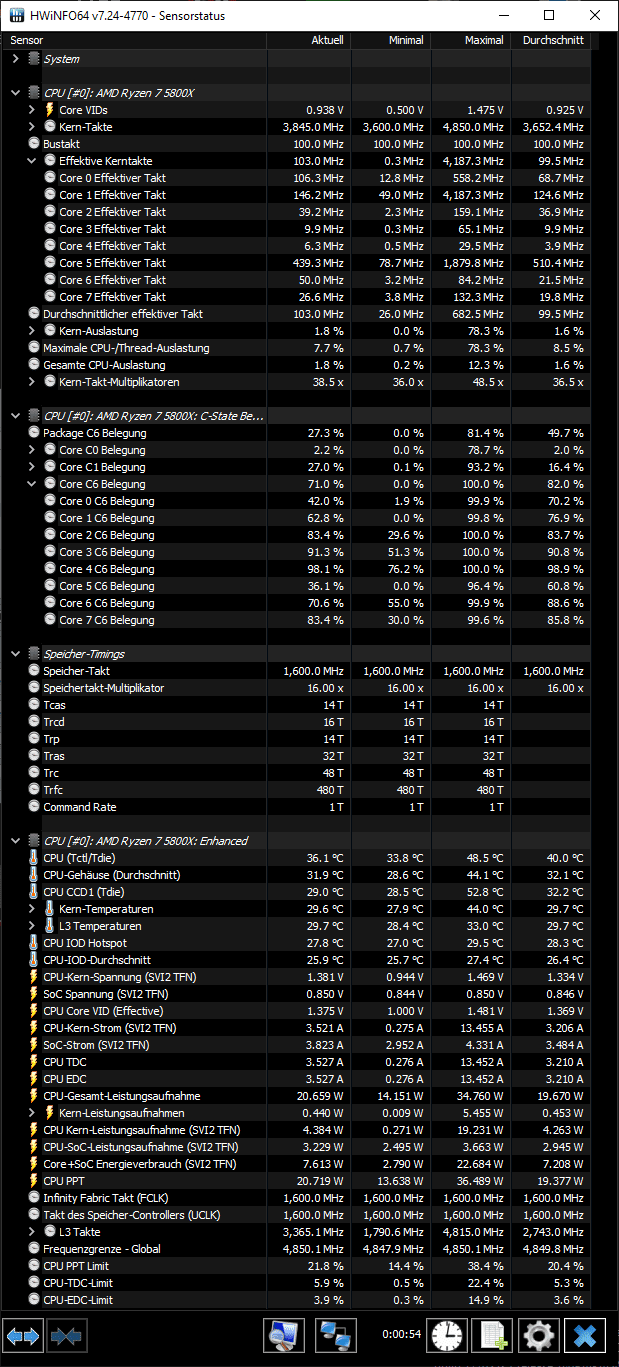Click the Aktuell column header
Image resolution: width=619 pixels, height=1367 pixels.
click(x=307, y=40)
